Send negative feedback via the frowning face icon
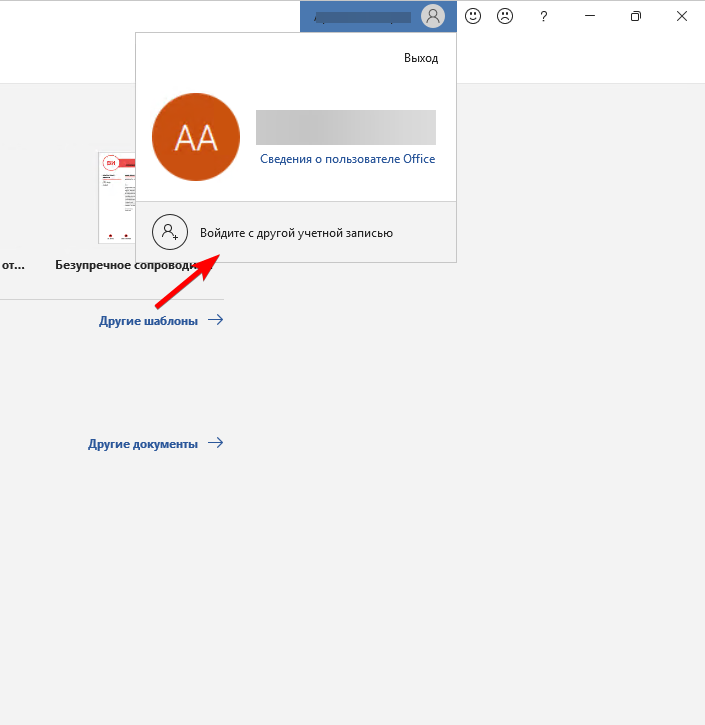The image size is (705, 725). (x=505, y=16)
